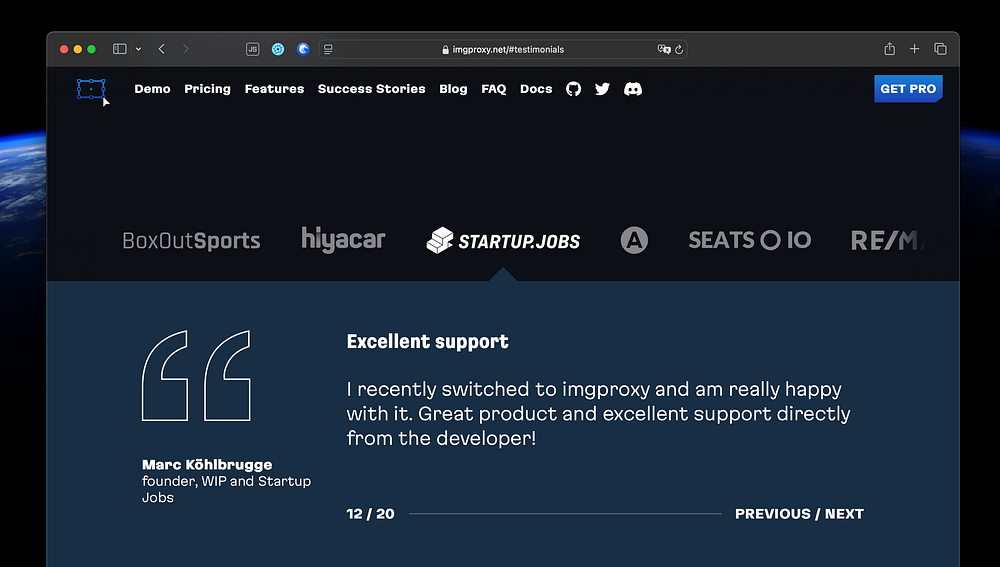Open the Success Stories menu link
The height and width of the screenshot is (567, 1000).
(x=371, y=89)
